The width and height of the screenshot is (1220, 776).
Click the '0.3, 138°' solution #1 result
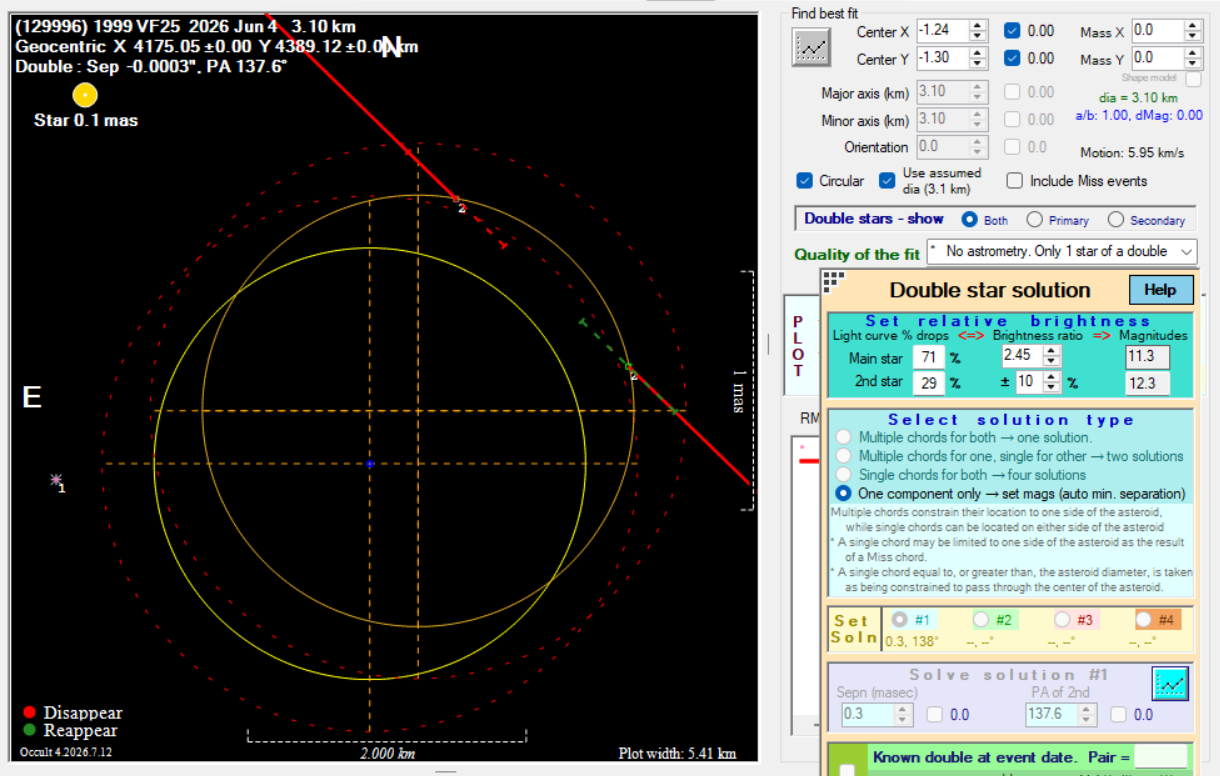(x=912, y=641)
